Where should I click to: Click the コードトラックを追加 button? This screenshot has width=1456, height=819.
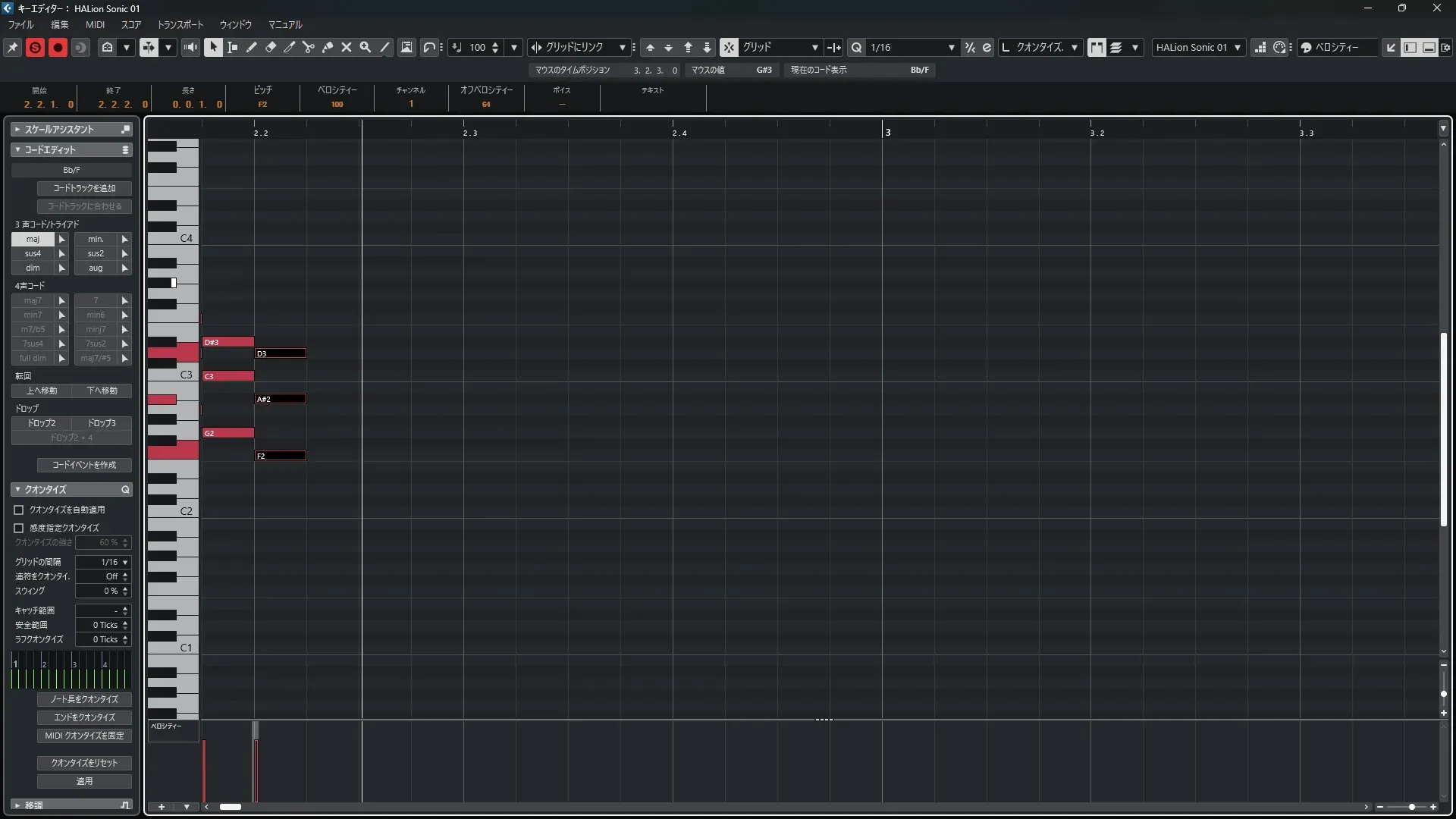coord(84,188)
